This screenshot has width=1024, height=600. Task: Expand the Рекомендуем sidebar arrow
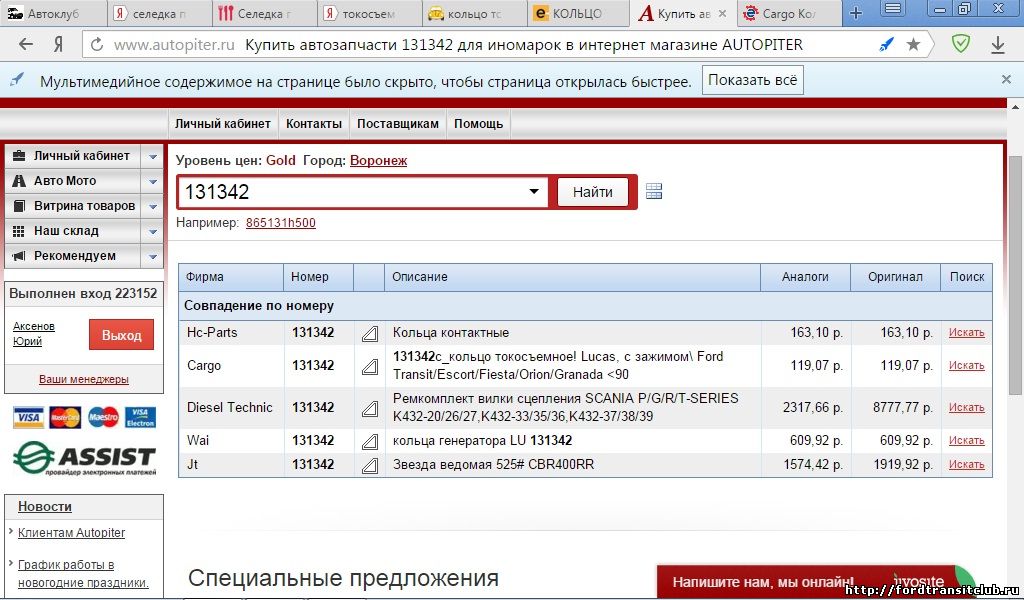pyautogui.click(x=152, y=257)
